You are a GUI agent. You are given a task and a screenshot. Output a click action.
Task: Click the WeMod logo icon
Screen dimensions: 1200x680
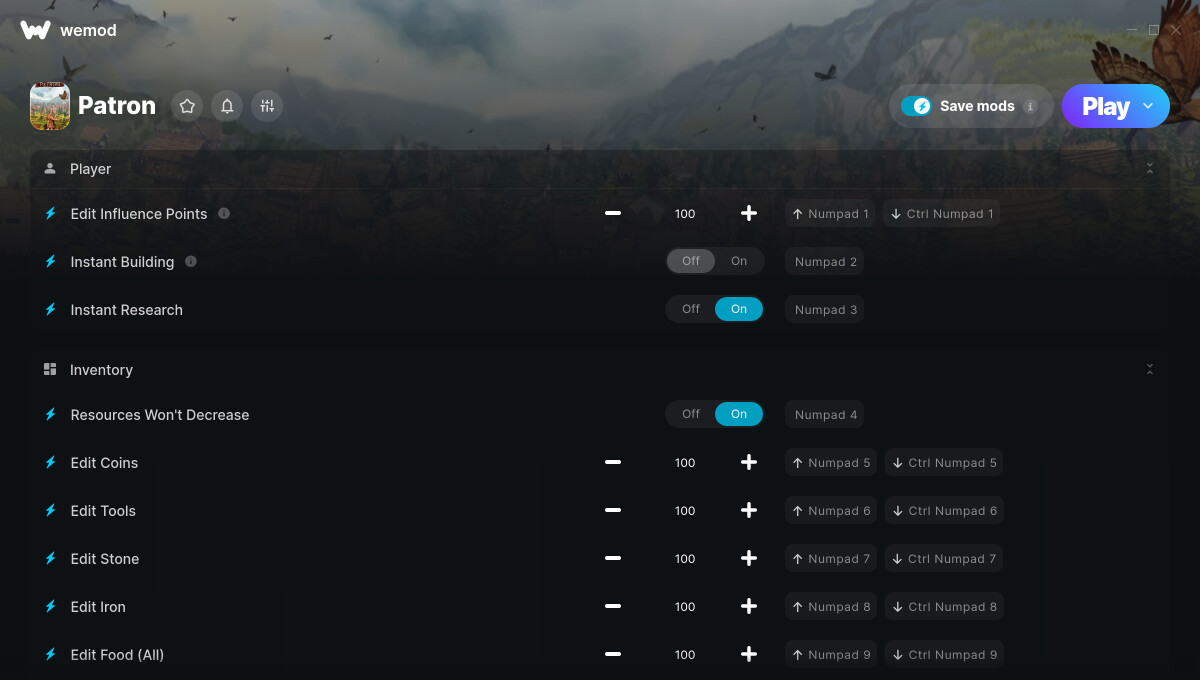coord(35,30)
